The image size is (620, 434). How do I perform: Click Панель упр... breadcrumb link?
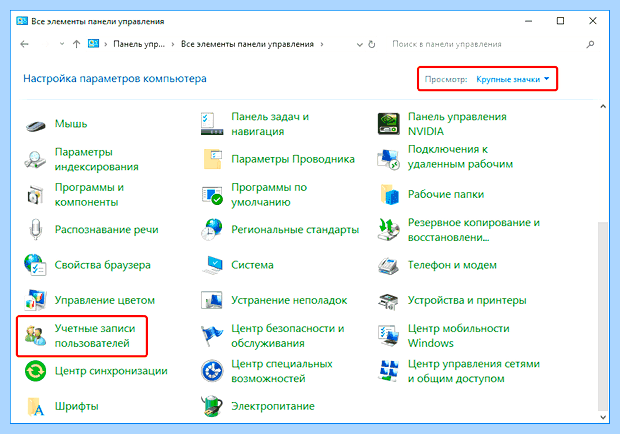tap(139, 44)
